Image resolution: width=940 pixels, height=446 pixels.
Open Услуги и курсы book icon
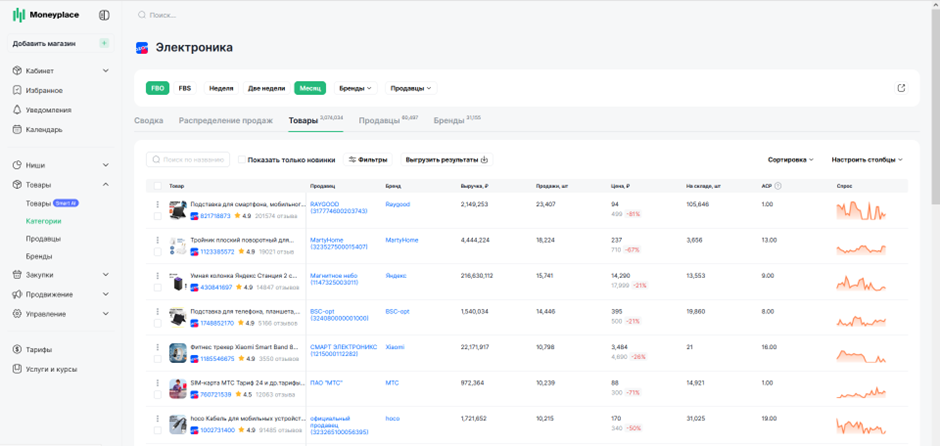click(x=17, y=369)
